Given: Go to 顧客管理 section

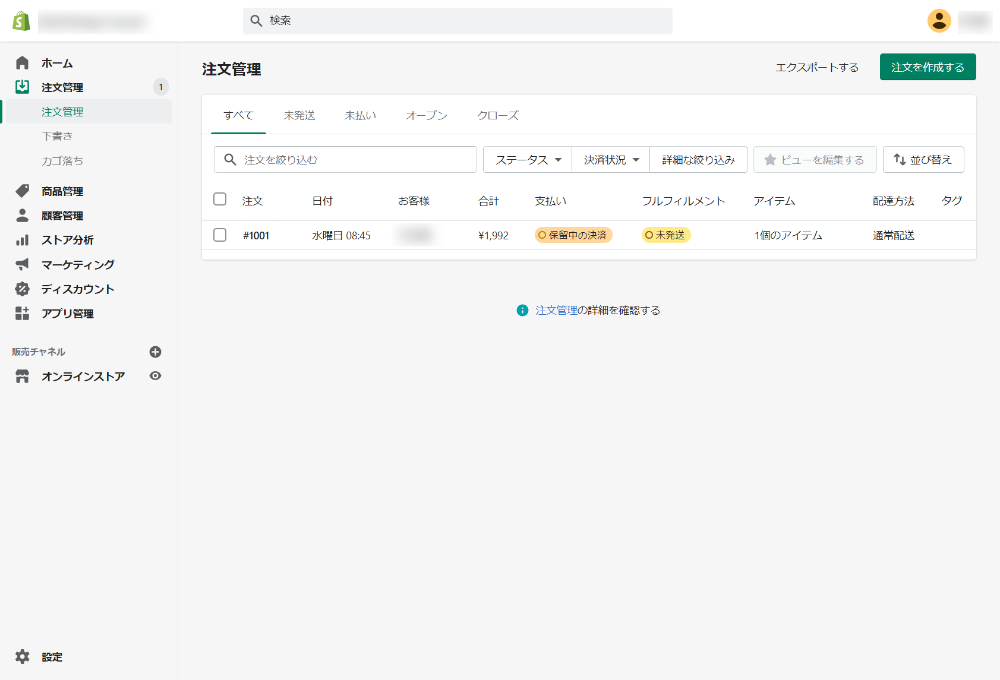Looking at the screenshot, I should [x=62, y=215].
